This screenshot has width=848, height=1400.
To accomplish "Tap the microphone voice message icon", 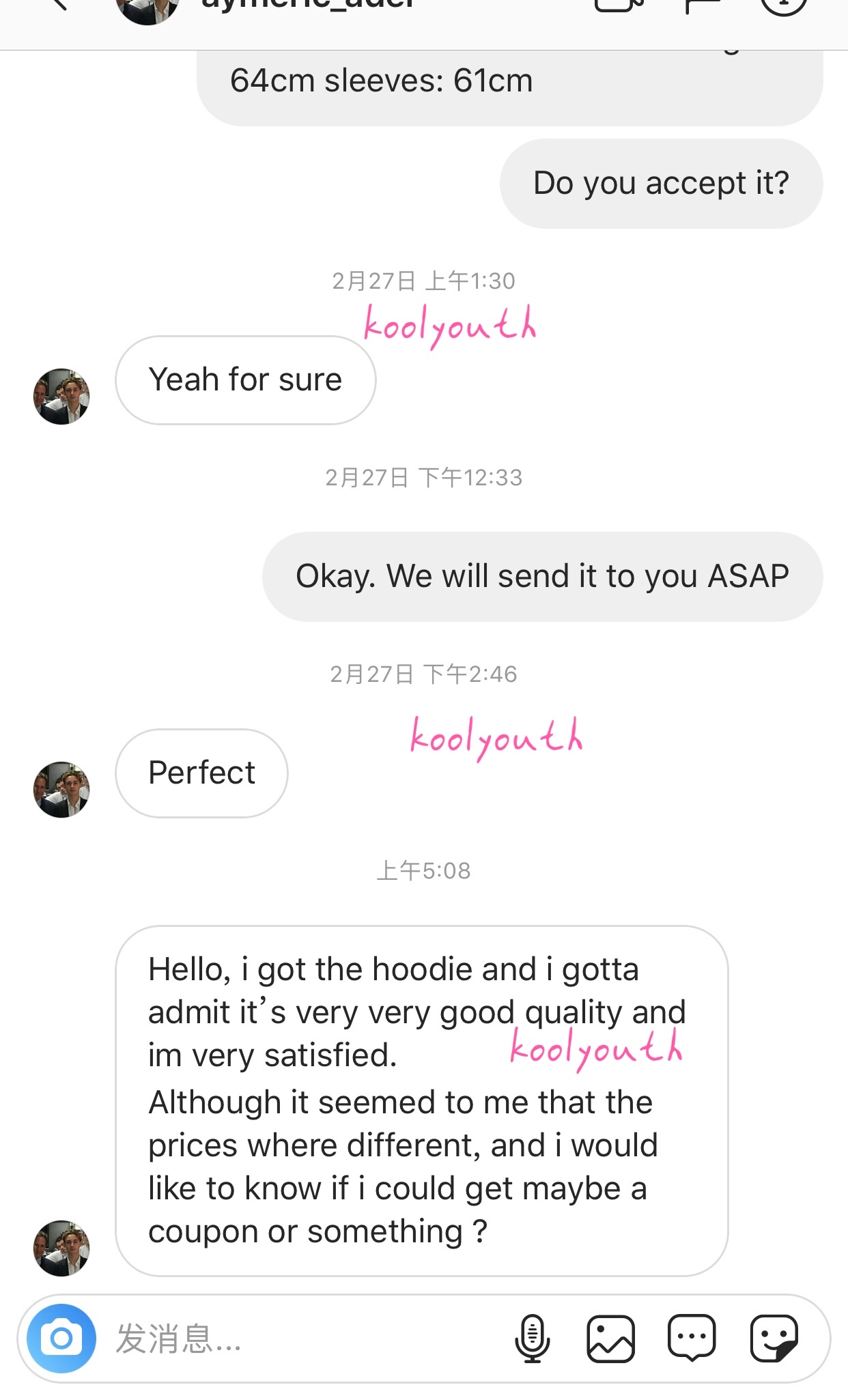I will click(532, 1339).
